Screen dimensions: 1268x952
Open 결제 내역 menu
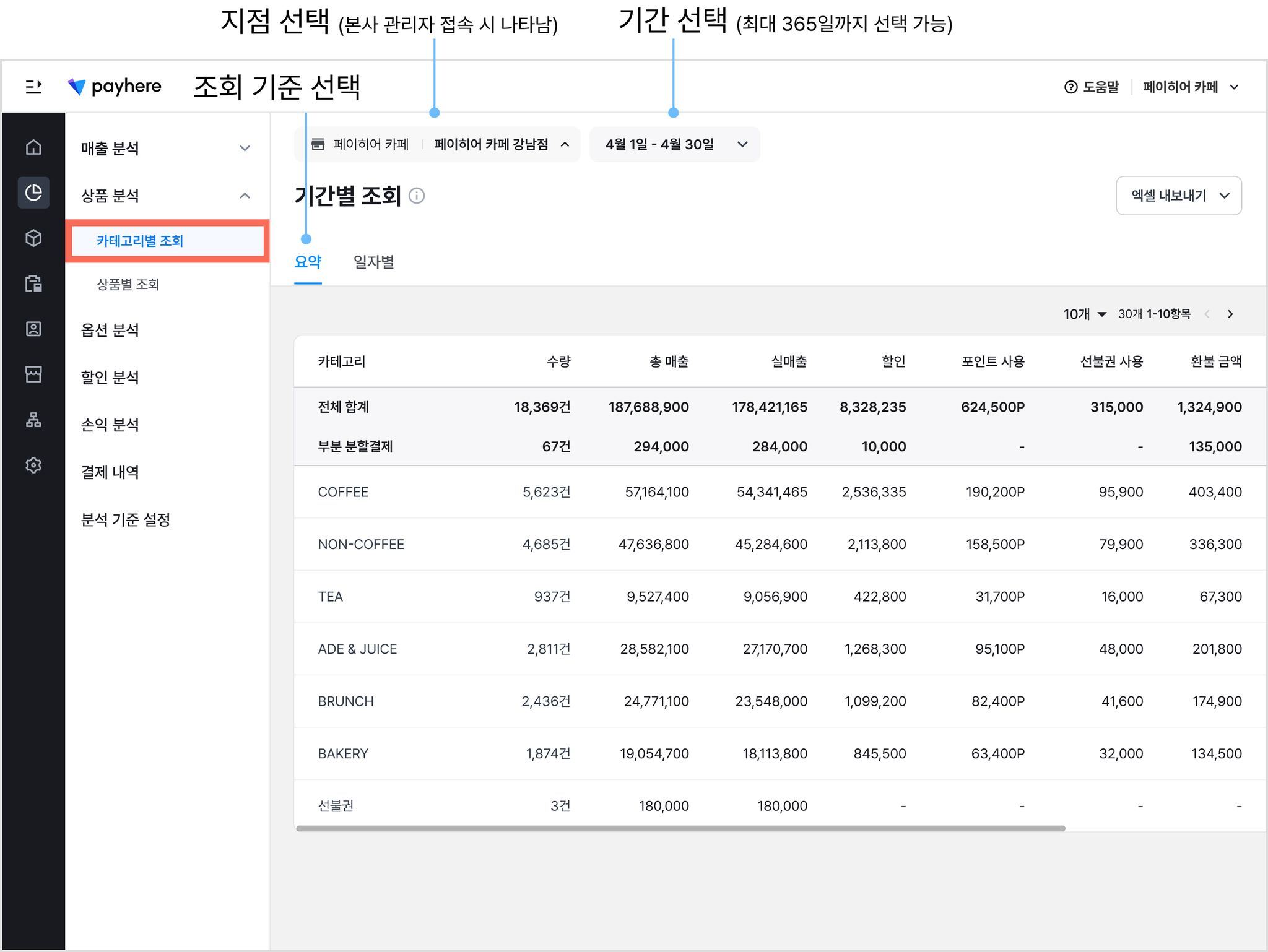tap(110, 472)
